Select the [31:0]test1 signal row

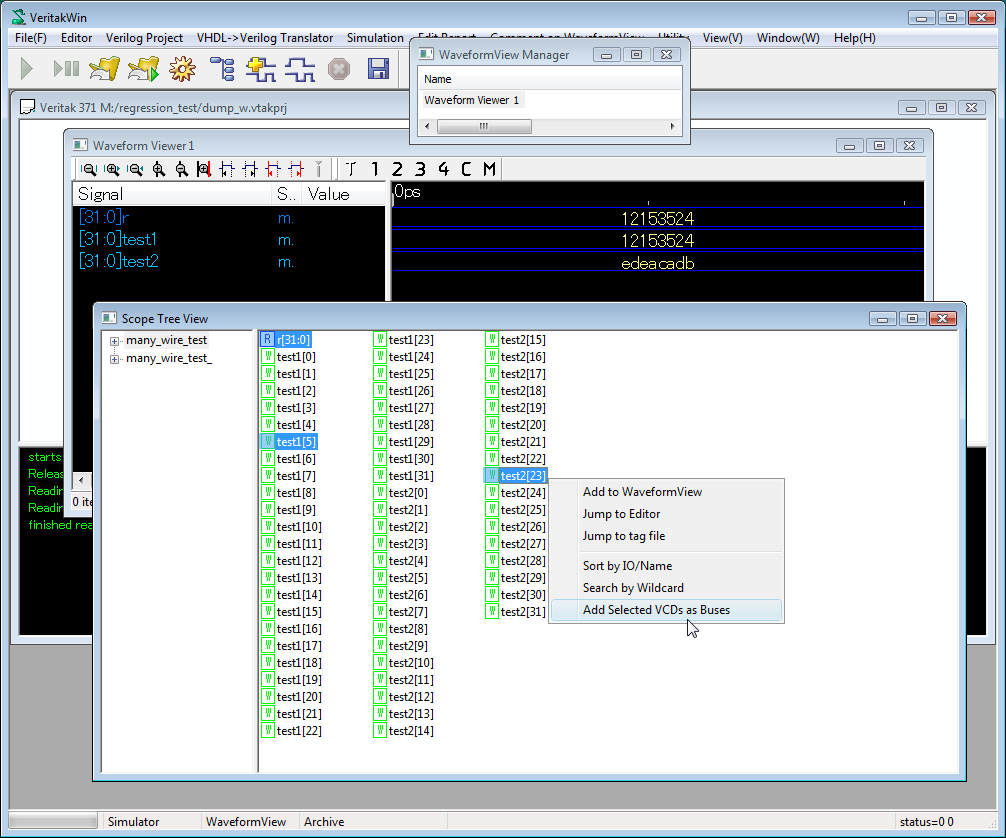tap(230, 239)
